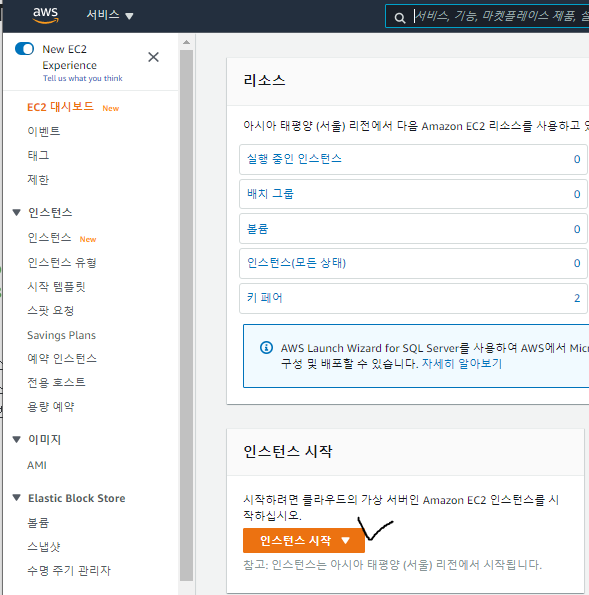Open 인스턴스 New item in sidebar

click(49, 238)
